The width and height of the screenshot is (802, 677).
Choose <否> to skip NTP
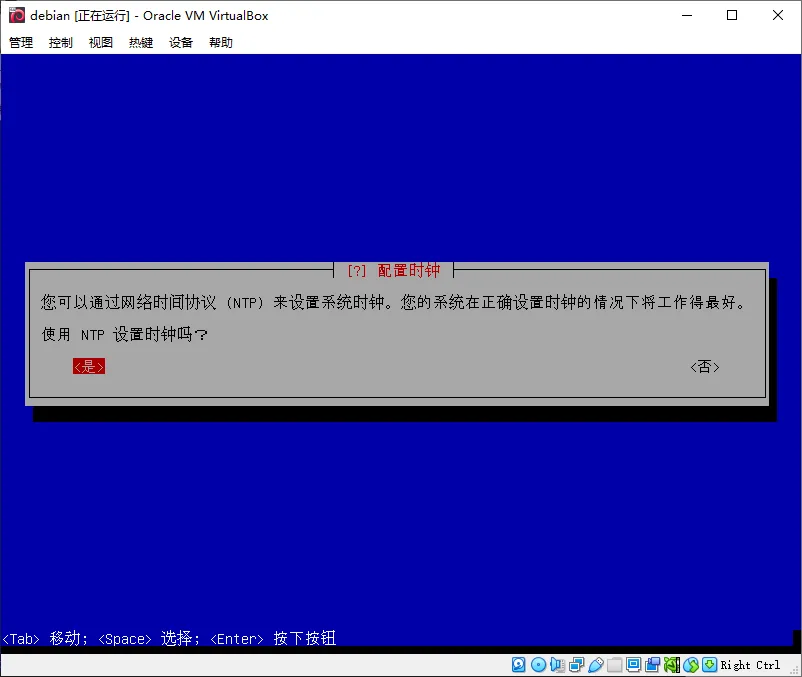(x=705, y=367)
